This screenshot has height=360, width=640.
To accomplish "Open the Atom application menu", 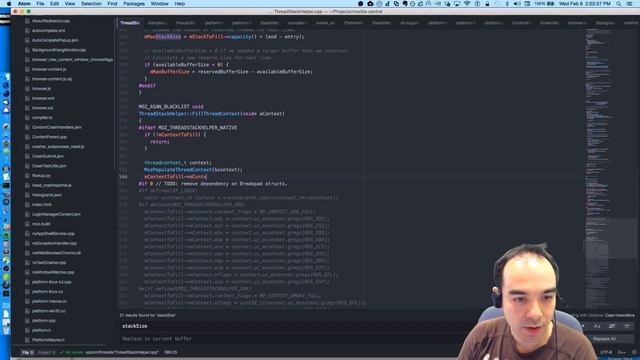I will click(24, 4).
